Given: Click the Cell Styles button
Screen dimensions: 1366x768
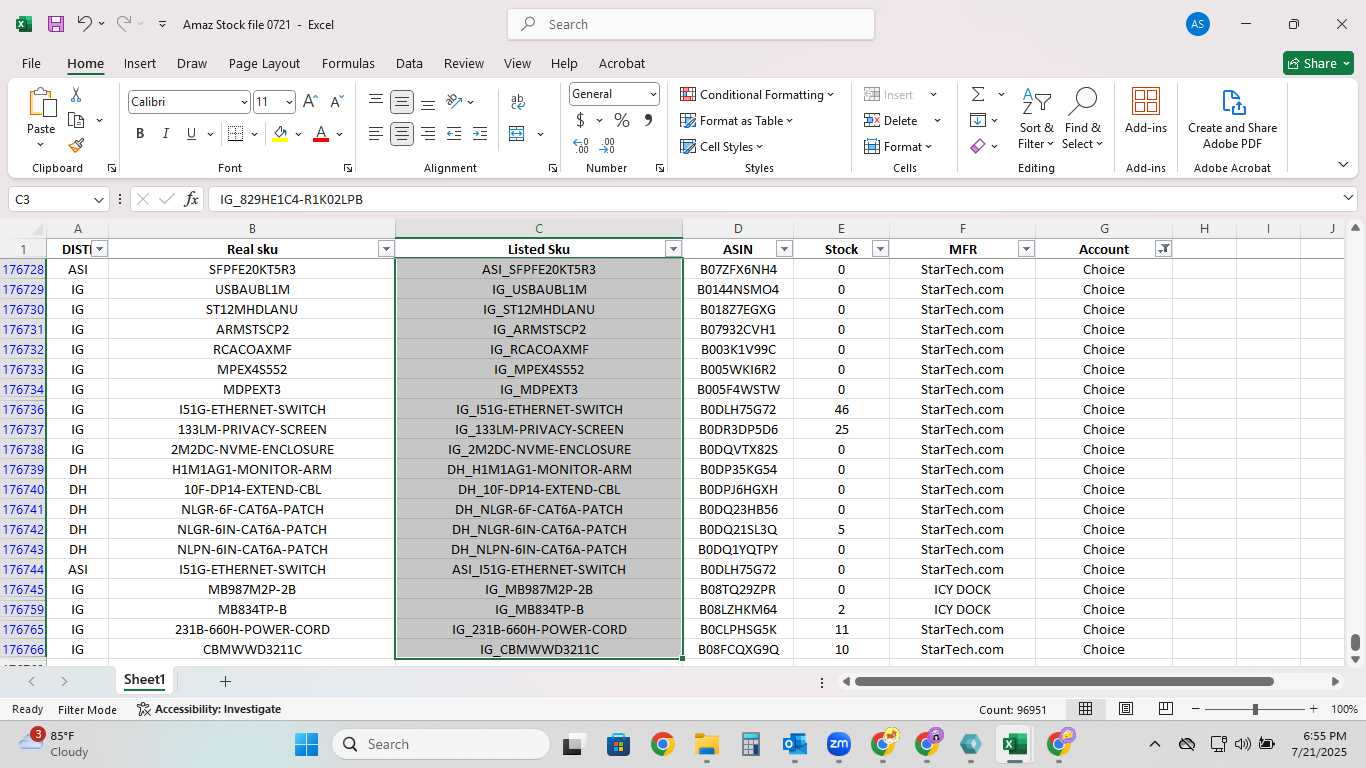Looking at the screenshot, I should pyautogui.click(x=721, y=146).
